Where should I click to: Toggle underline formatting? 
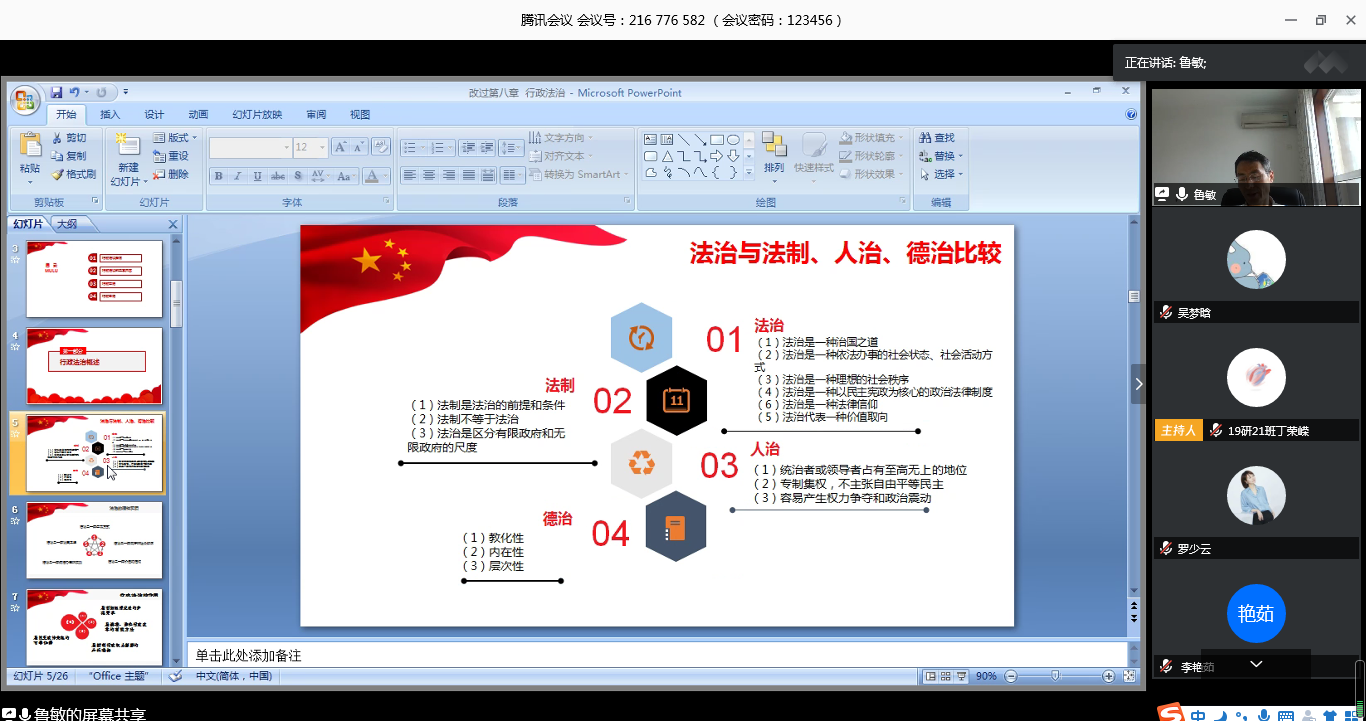tap(257, 176)
